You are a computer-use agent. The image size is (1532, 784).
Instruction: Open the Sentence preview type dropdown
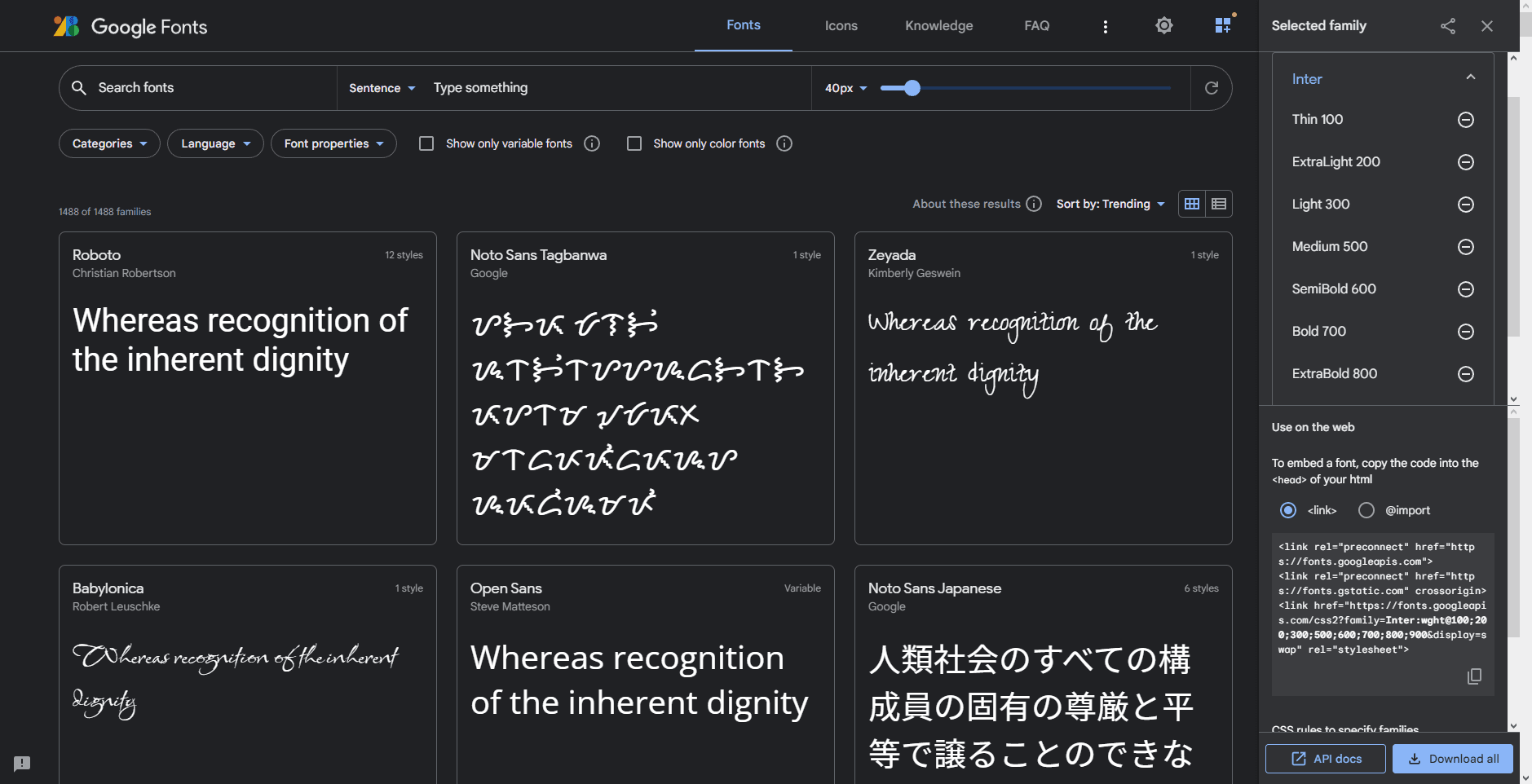(x=382, y=88)
